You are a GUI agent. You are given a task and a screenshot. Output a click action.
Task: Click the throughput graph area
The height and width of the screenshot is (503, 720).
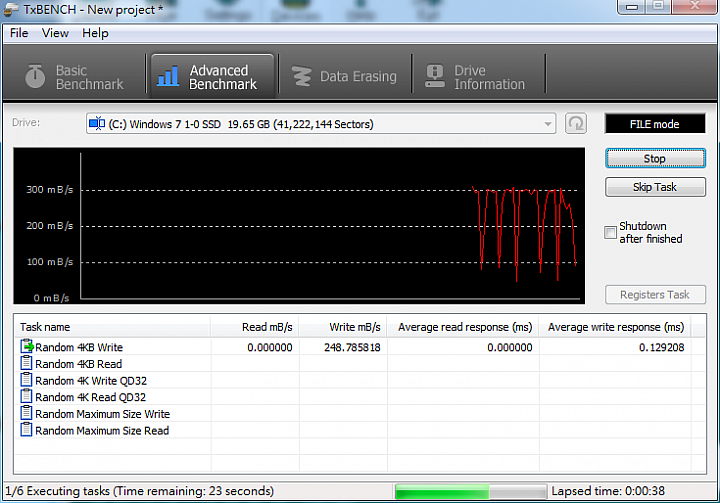(299, 226)
